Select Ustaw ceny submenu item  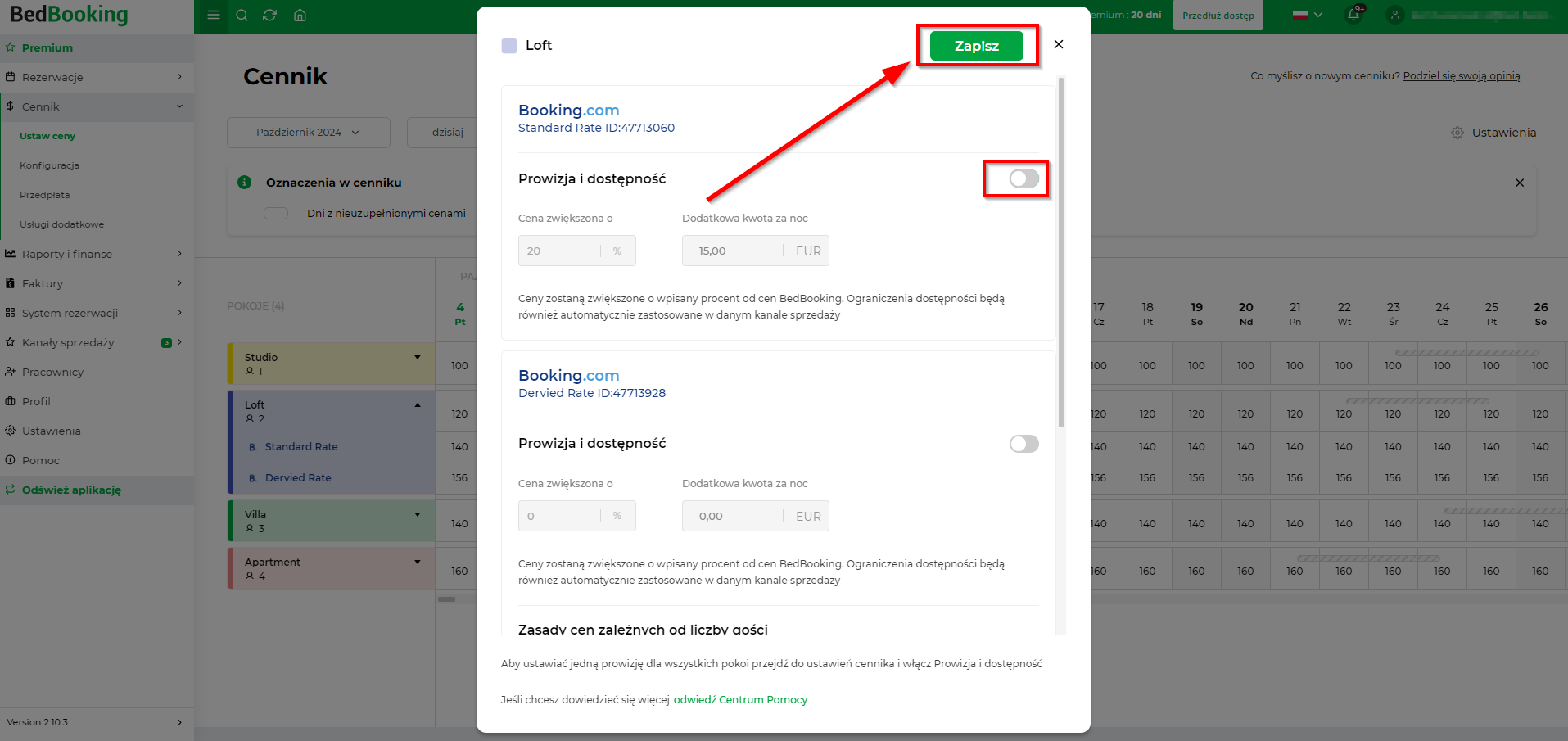coord(47,136)
